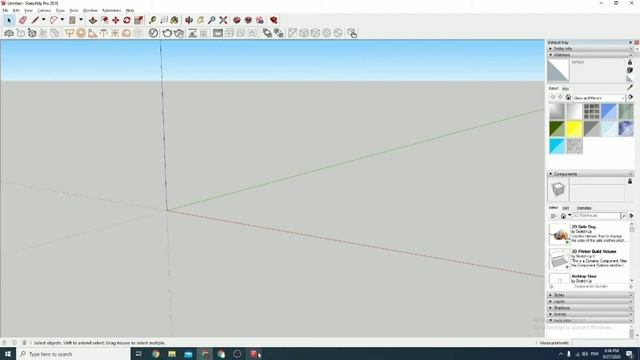Open the V-Ray Asset Editor
The width and height of the screenshot is (640, 360).
coord(153,33)
